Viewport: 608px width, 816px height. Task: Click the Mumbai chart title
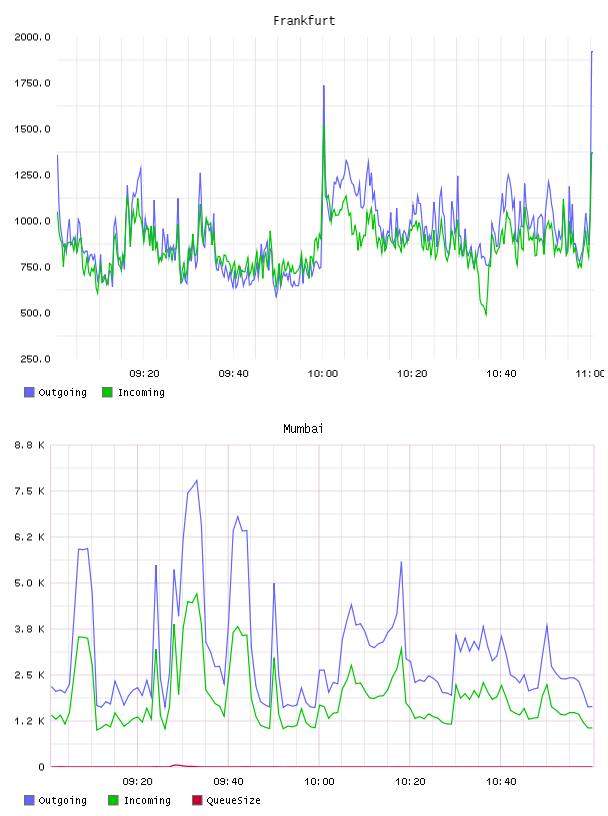tap(303, 429)
